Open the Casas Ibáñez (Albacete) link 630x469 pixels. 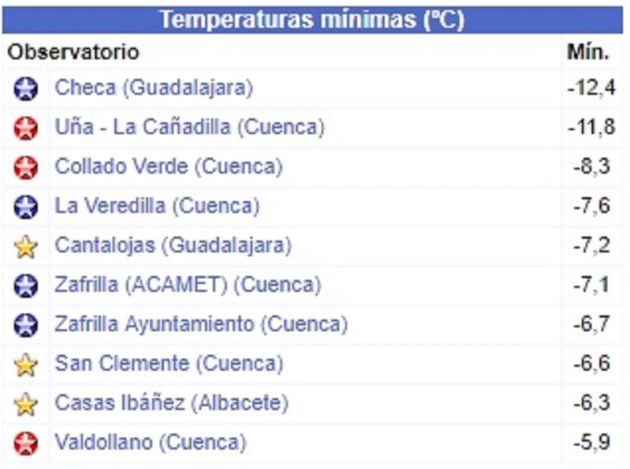[x=172, y=403]
